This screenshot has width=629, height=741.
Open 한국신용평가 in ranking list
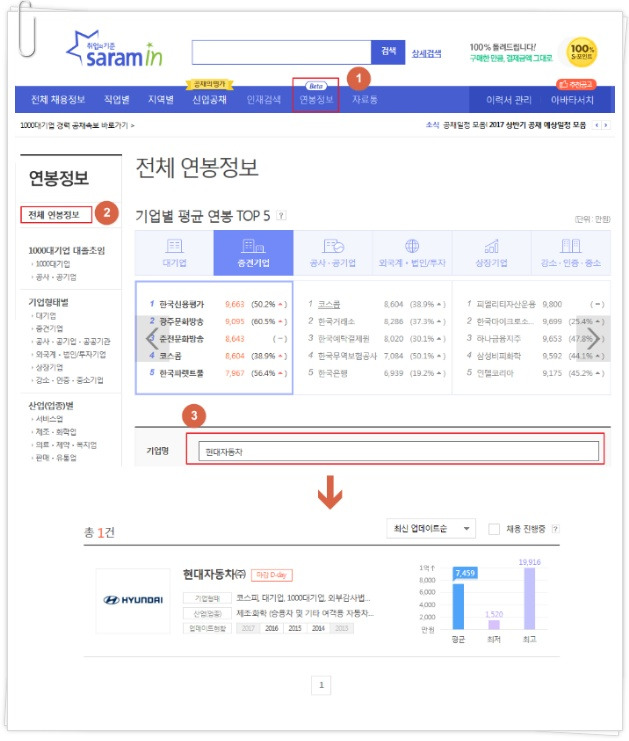tap(181, 304)
